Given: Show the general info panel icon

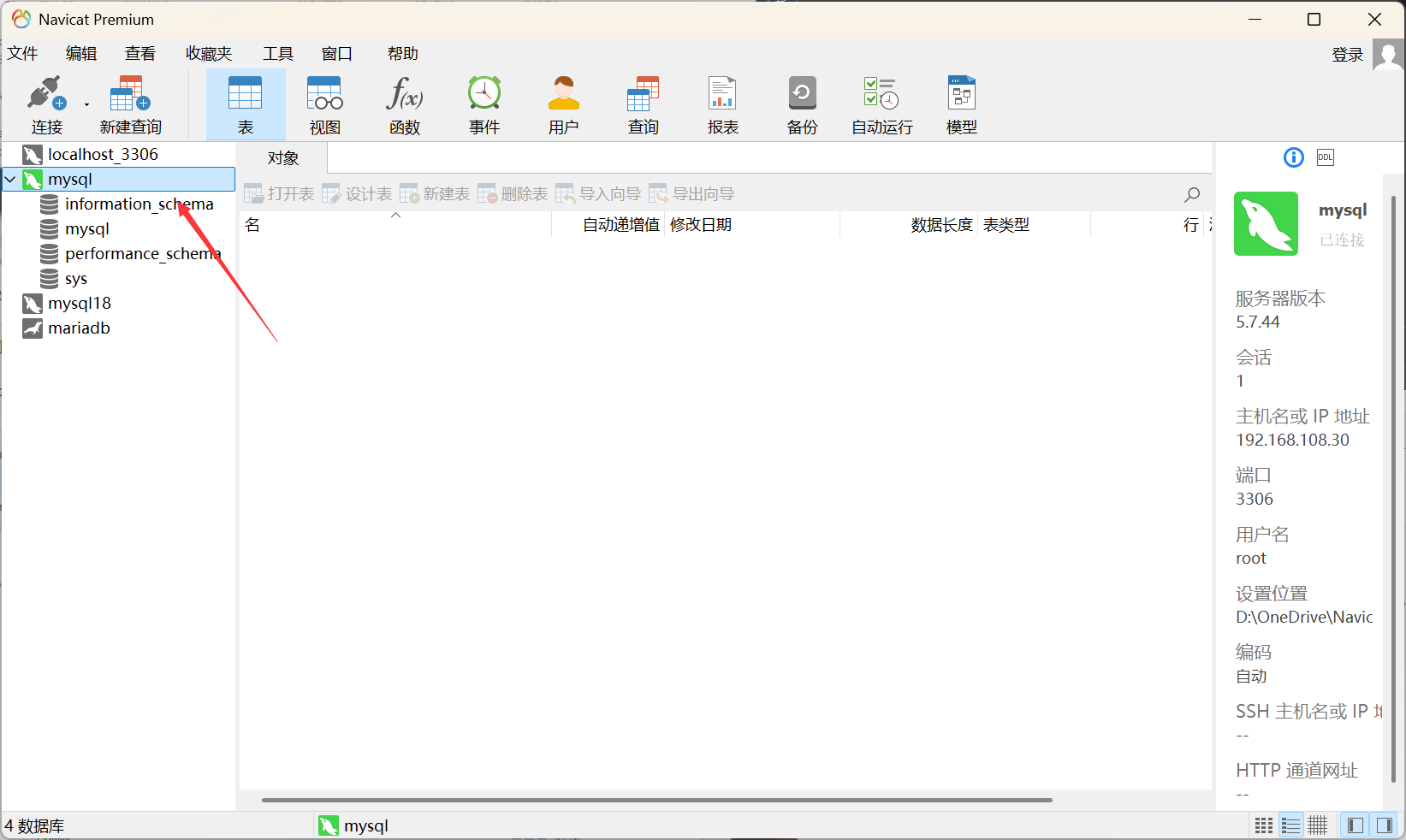Looking at the screenshot, I should pos(1294,157).
